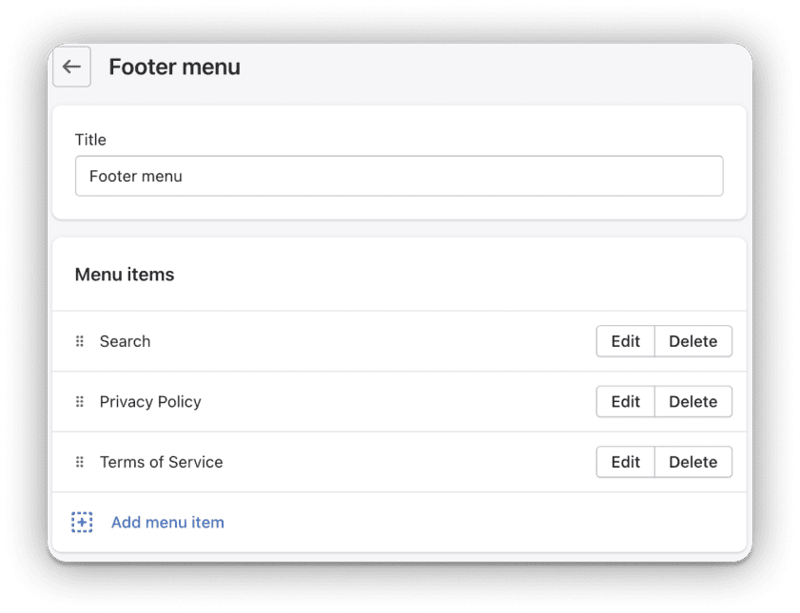800x613 pixels.
Task: Grab the drag handle beside Search
Action: (x=80, y=341)
